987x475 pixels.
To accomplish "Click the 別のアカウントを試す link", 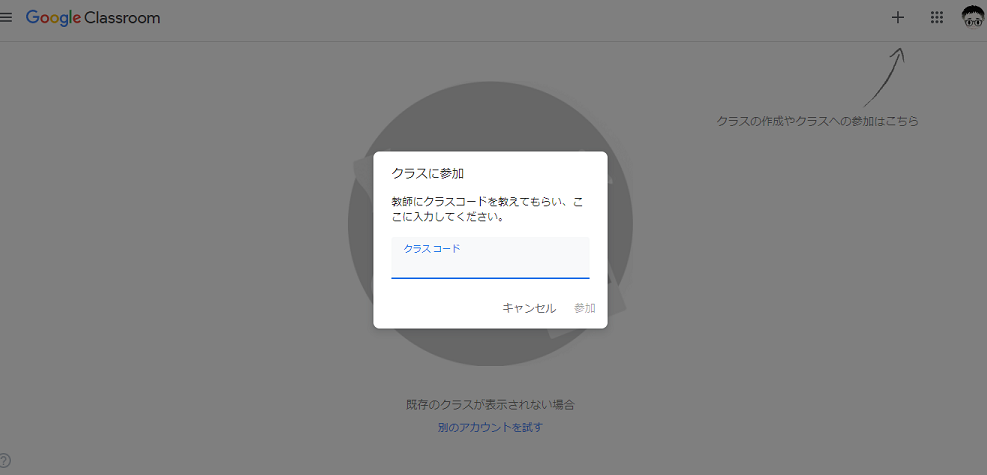I will pyautogui.click(x=490, y=427).
